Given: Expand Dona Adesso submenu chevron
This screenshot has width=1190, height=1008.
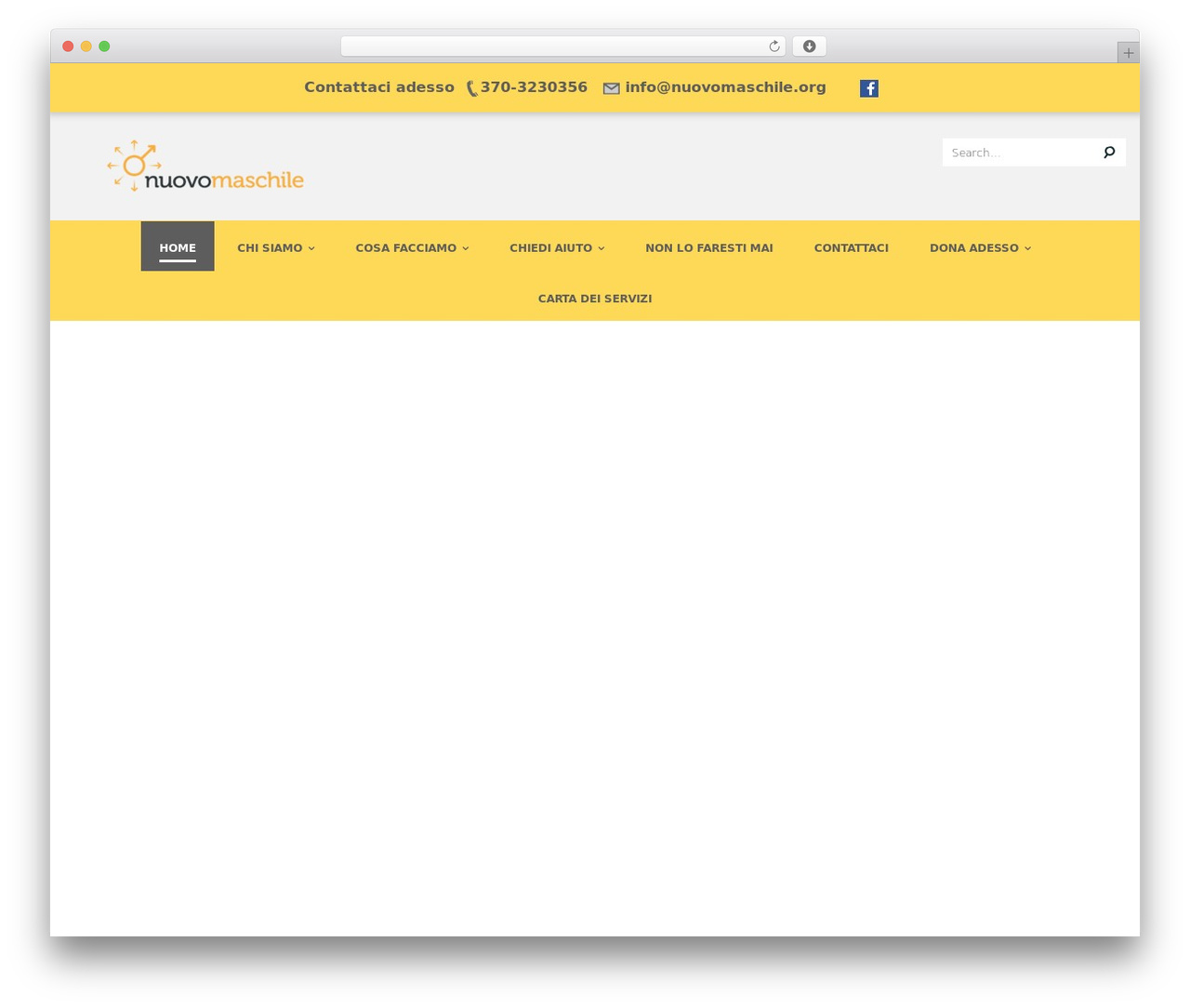Looking at the screenshot, I should 1027,248.
